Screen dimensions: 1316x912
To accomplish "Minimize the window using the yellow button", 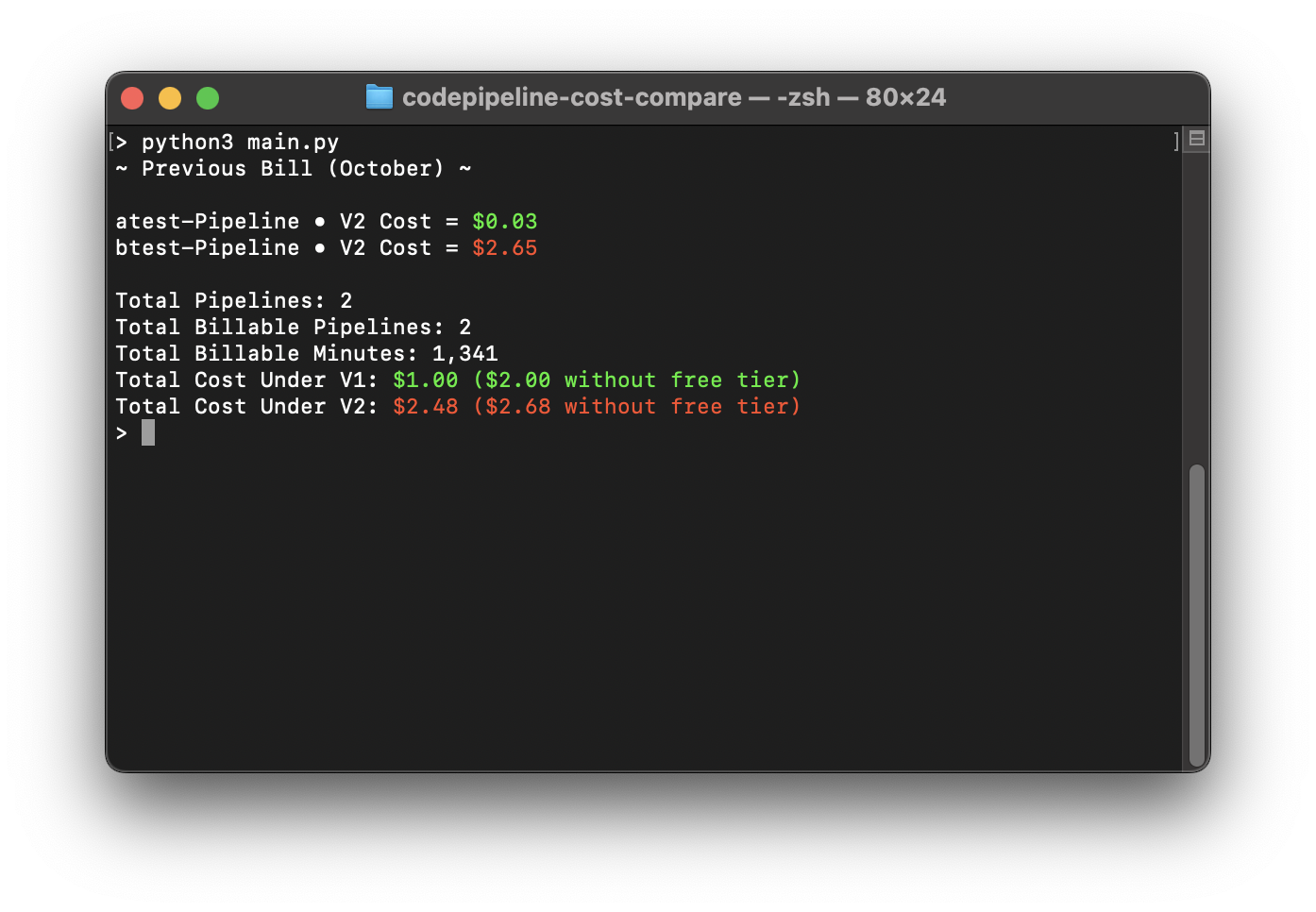I will pos(170,98).
